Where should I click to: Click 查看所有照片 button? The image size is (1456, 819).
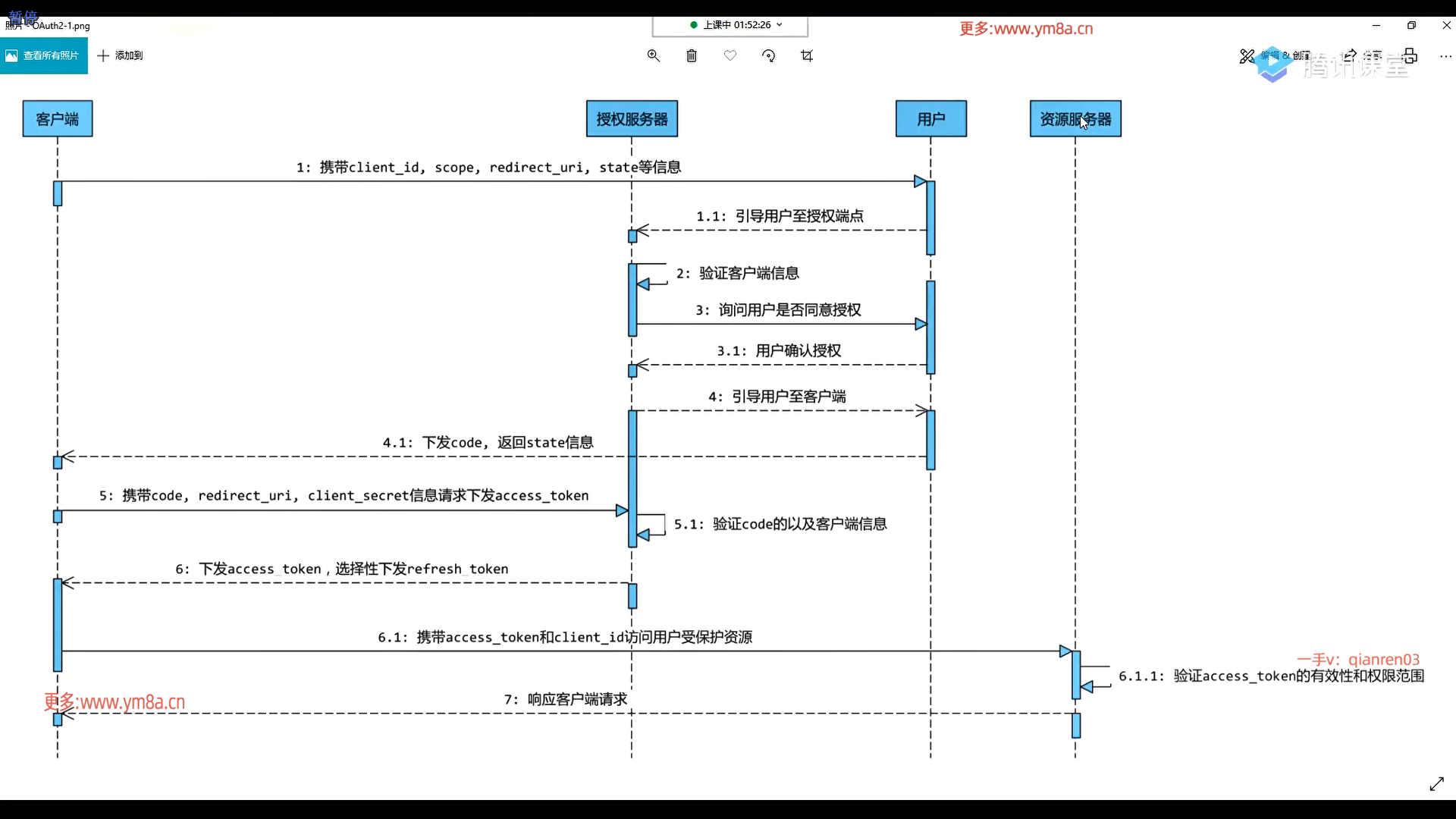43,55
